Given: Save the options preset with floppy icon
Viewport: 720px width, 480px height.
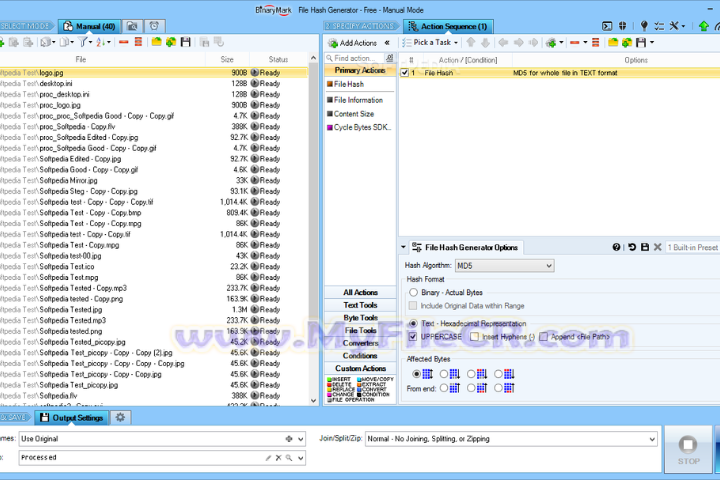Looking at the screenshot, I should [645, 247].
